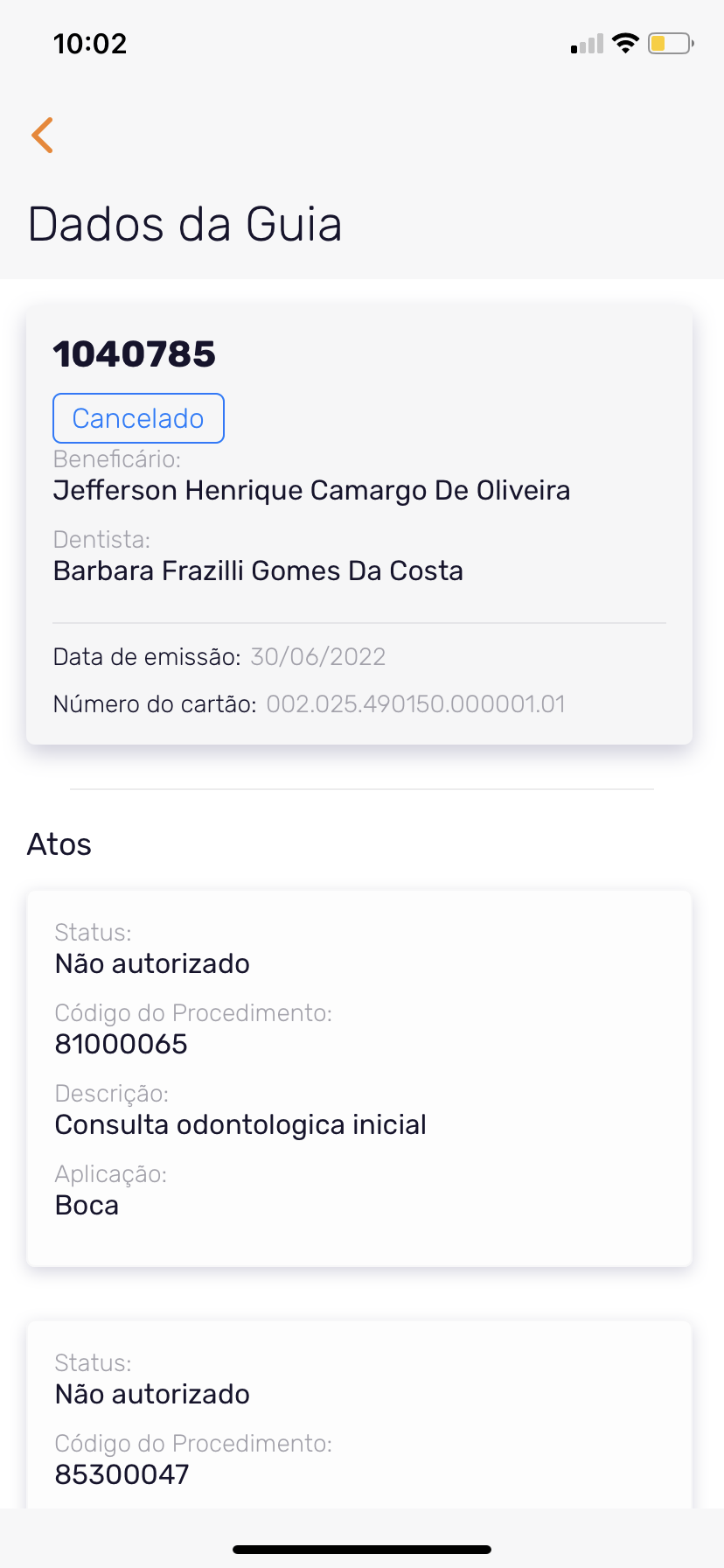Tap beneficiary name Jefferson Henrique Camargo De Oliveira
Image resolution: width=724 pixels, height=1568 pixels.
pyautogui.click(x=311, y=490)
